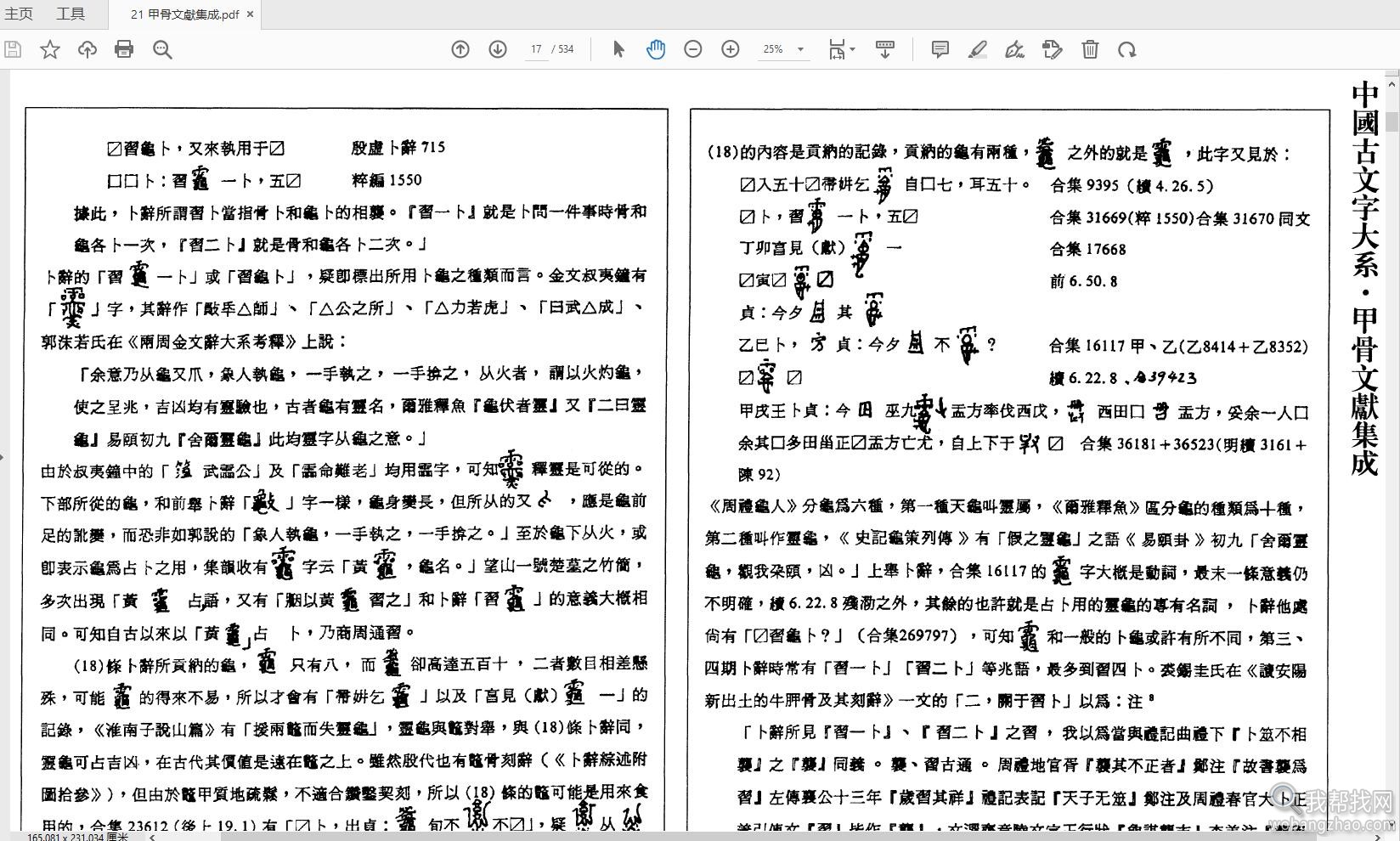Zoom in with the plus icon
The image size is (1400, 841).
point(731,49)
